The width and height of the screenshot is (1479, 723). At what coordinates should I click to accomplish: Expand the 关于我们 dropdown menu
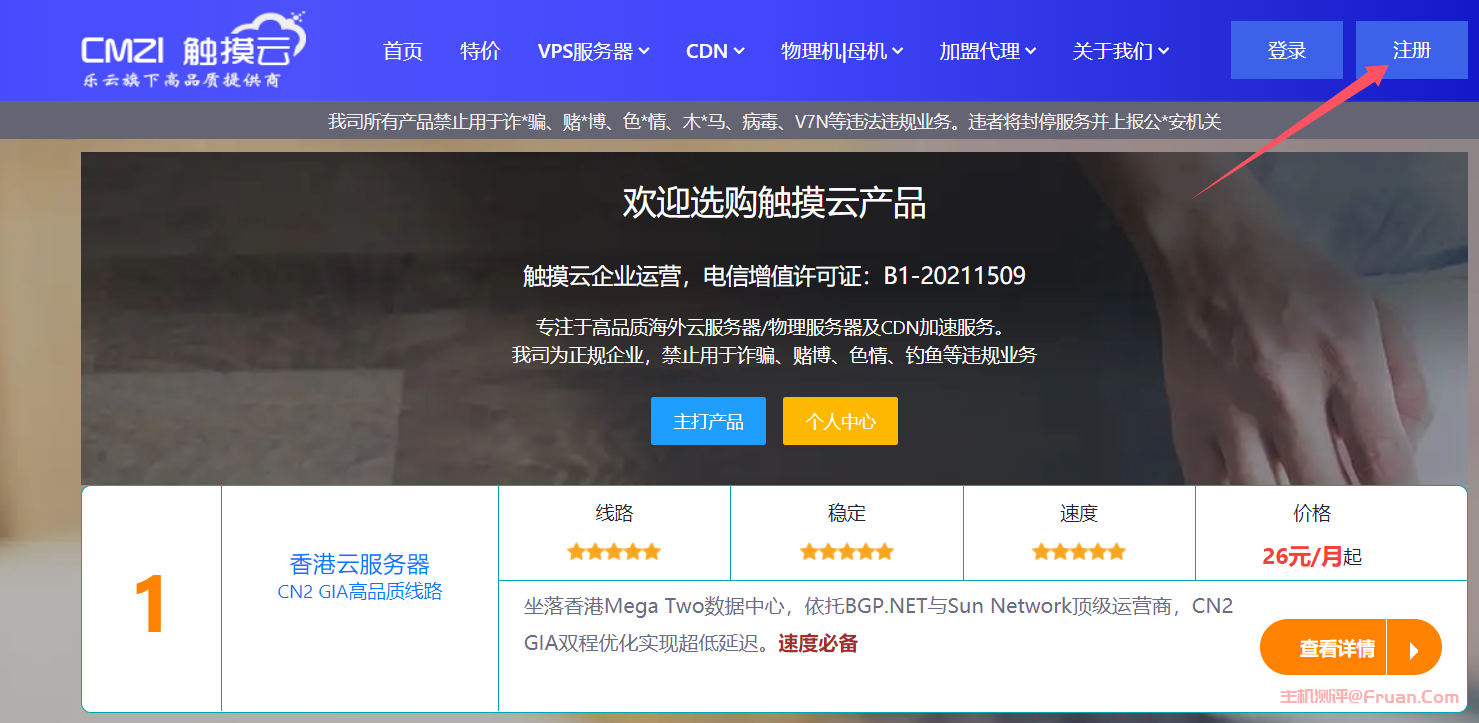pos(1121,51)
